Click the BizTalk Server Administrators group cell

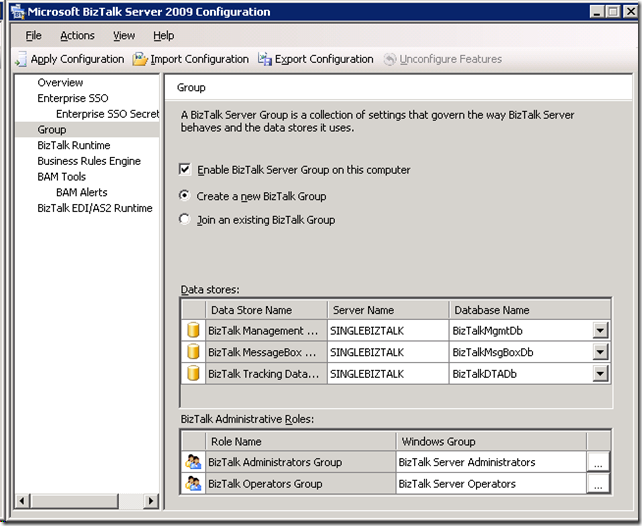[x=491, y=462]
